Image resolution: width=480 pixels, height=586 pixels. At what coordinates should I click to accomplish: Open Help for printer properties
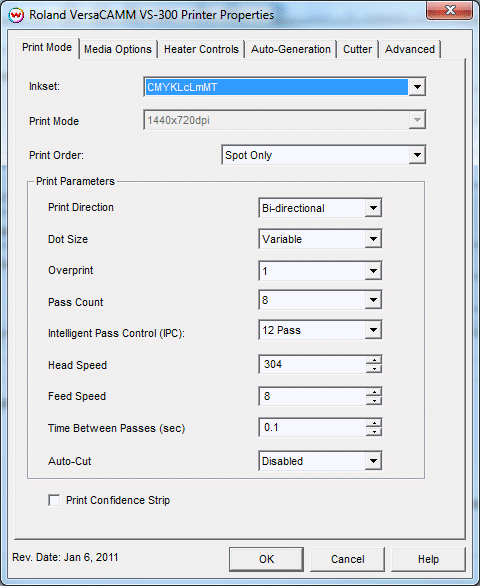coord(428,559)
